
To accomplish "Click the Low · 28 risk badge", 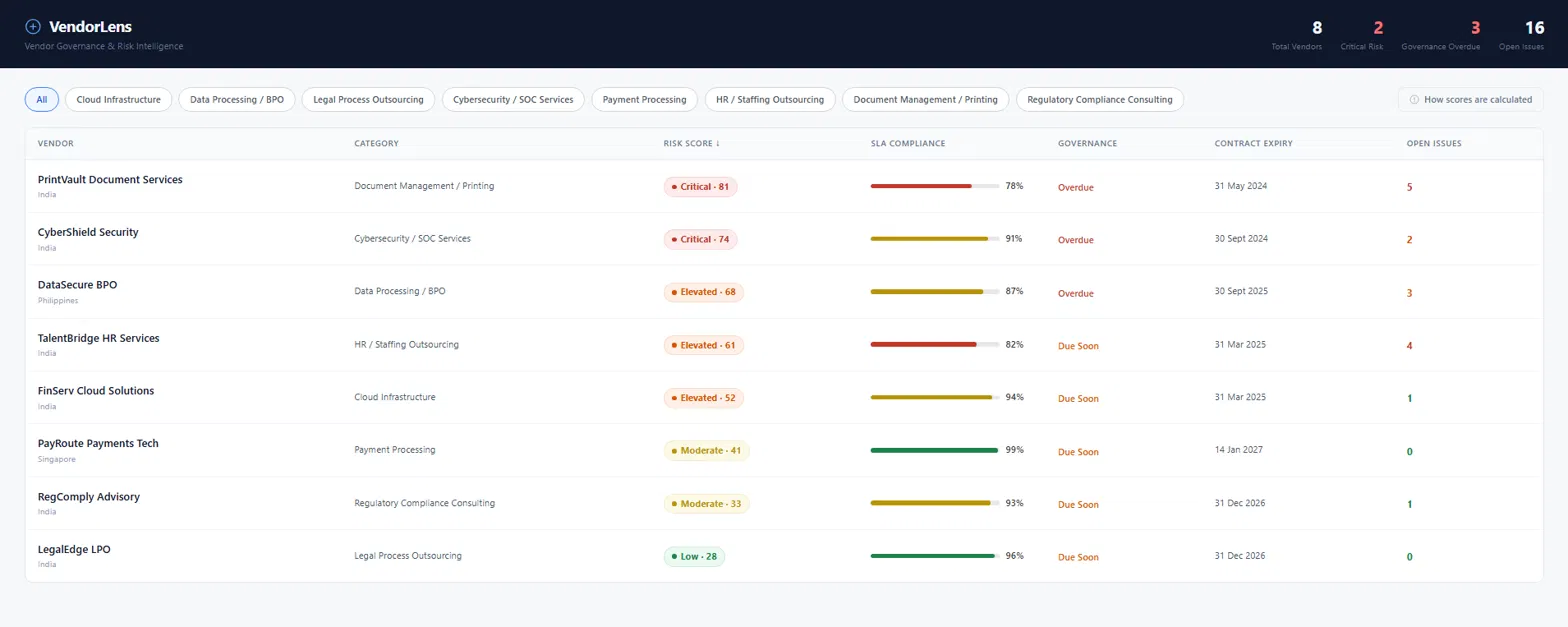I will tap(694, 557).
